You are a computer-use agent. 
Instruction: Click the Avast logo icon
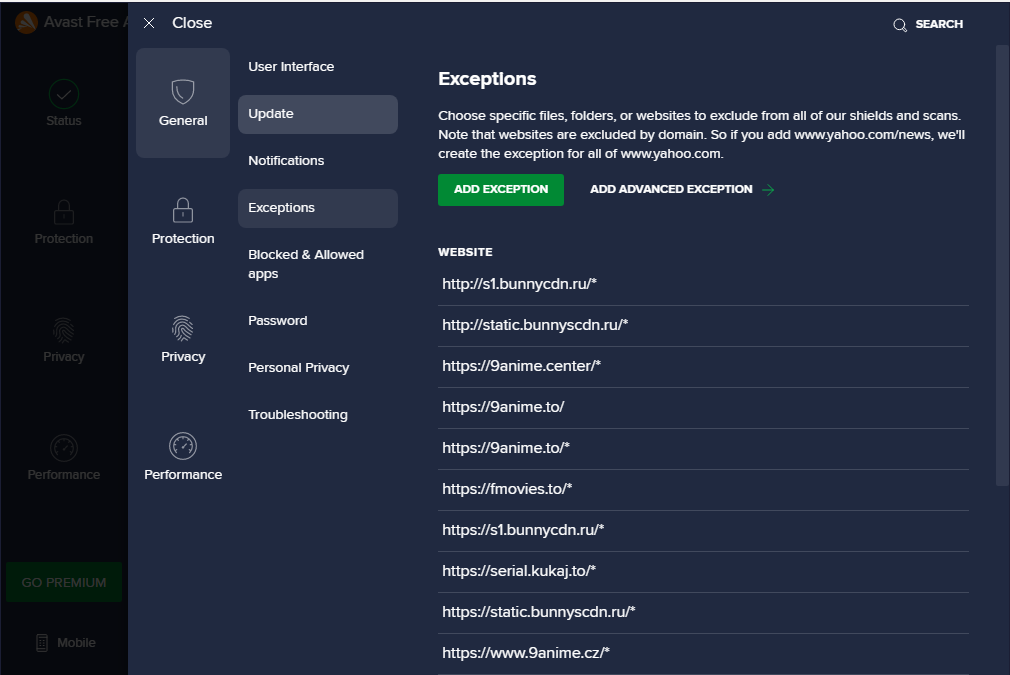(26, 23)
